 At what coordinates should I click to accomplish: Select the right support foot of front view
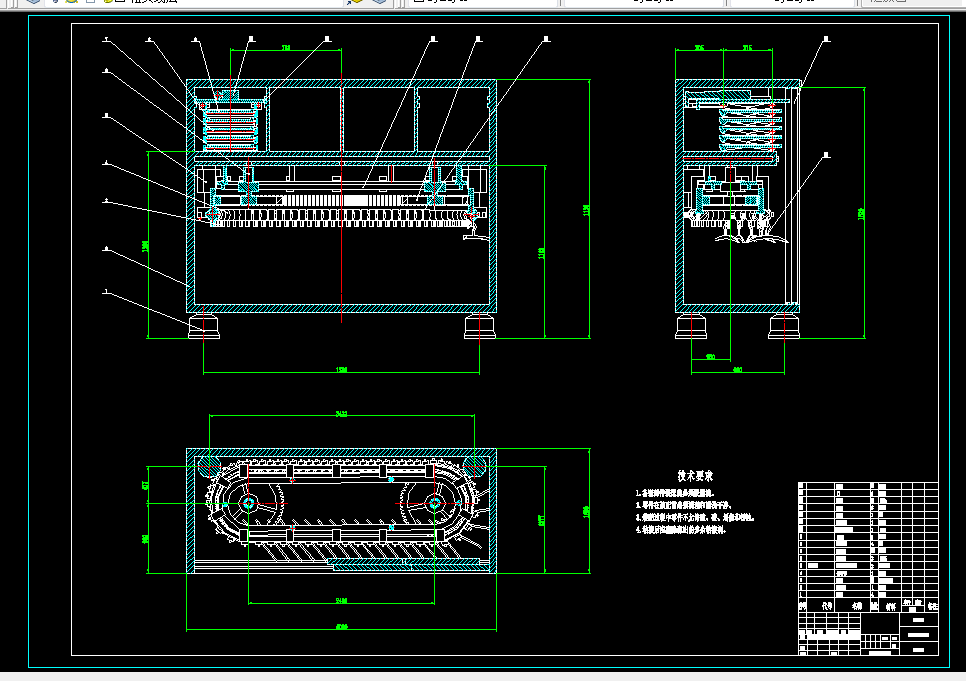(480, 325)
